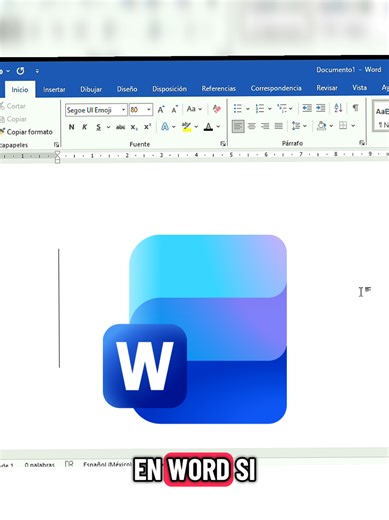389x520 pixels.
Task: Switch to the Inicio tab
Action: [20, 90]
